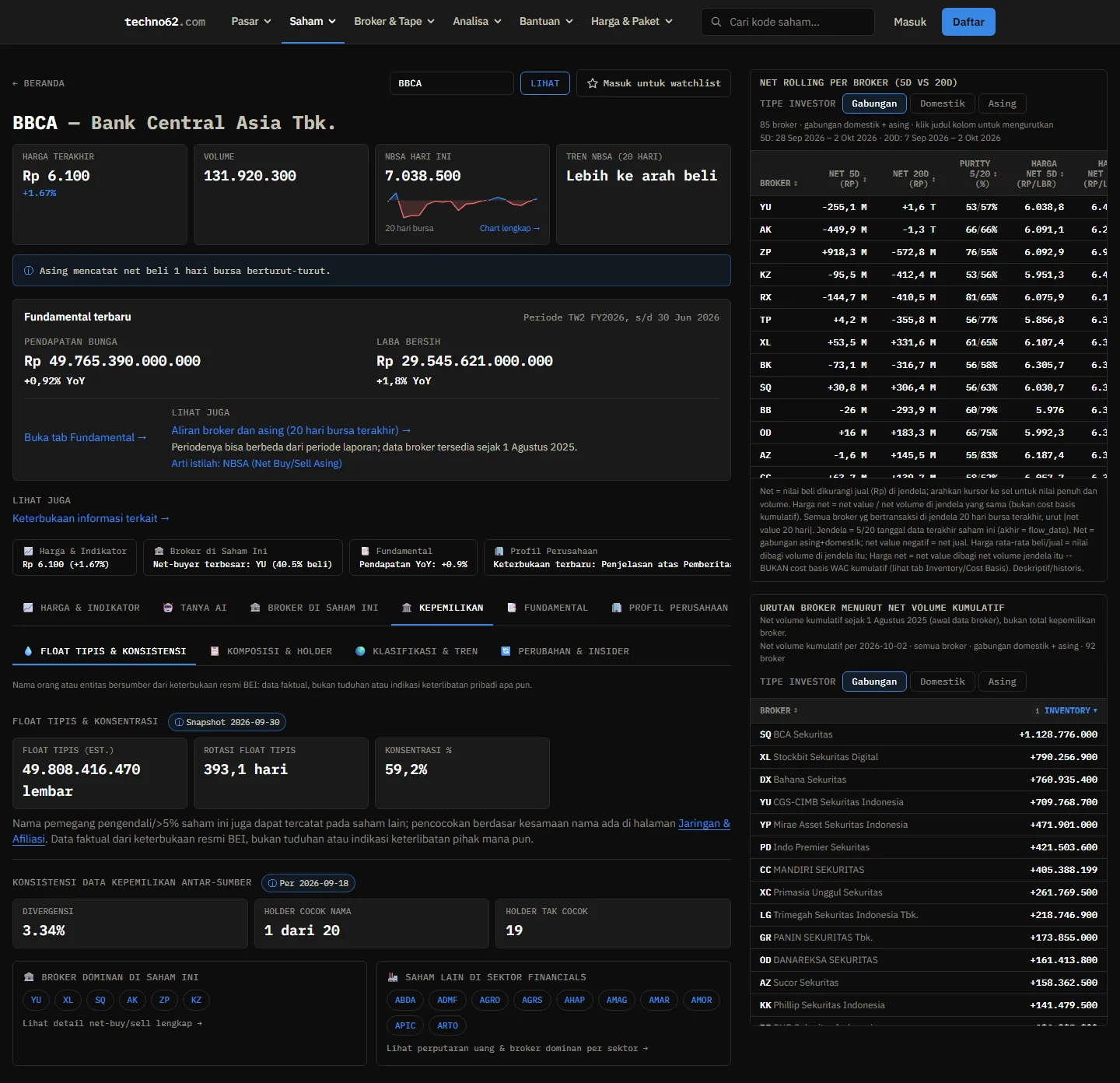Open the Bantuan dropdown menu
This screenshot has height=1083, width=1120.
(546, 22)
